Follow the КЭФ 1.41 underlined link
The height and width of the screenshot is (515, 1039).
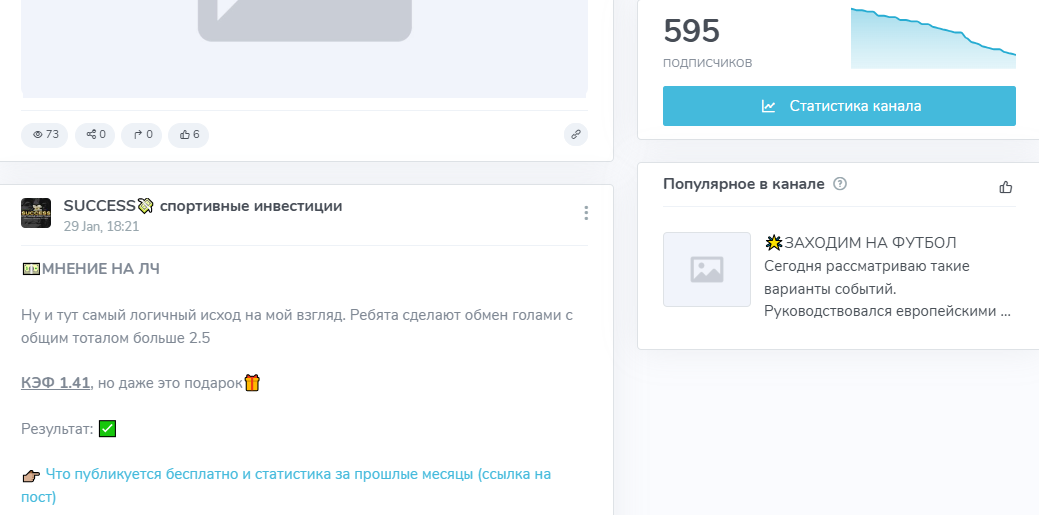(x=56, y=383)
